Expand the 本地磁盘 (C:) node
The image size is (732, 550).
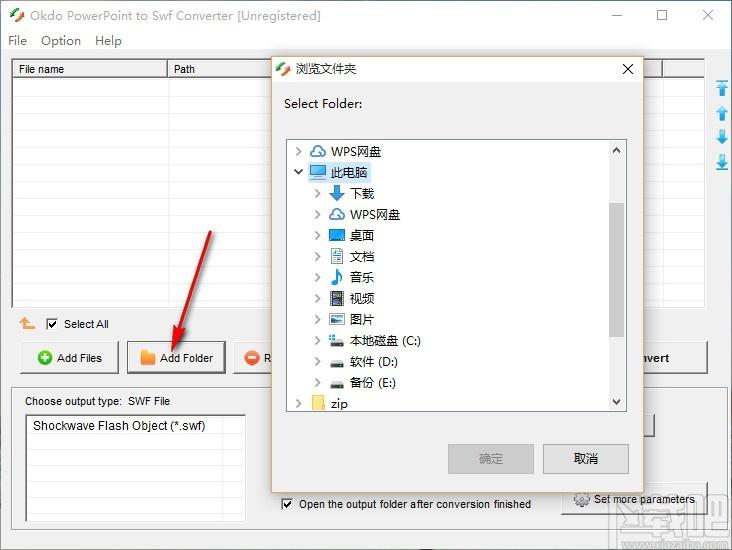(x=317, y=340)
